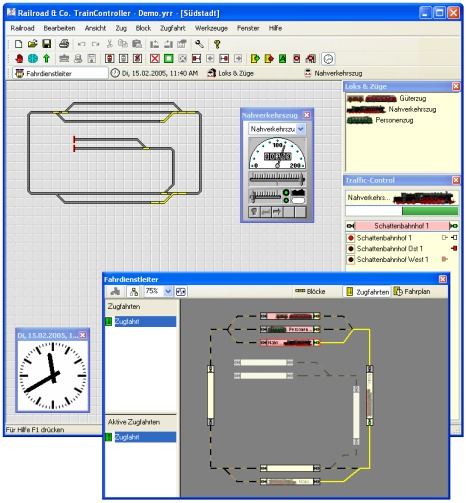Toggle the Schattenbahnhof 1 red indicator
The image size is (466, 503).
click(351, 238)
